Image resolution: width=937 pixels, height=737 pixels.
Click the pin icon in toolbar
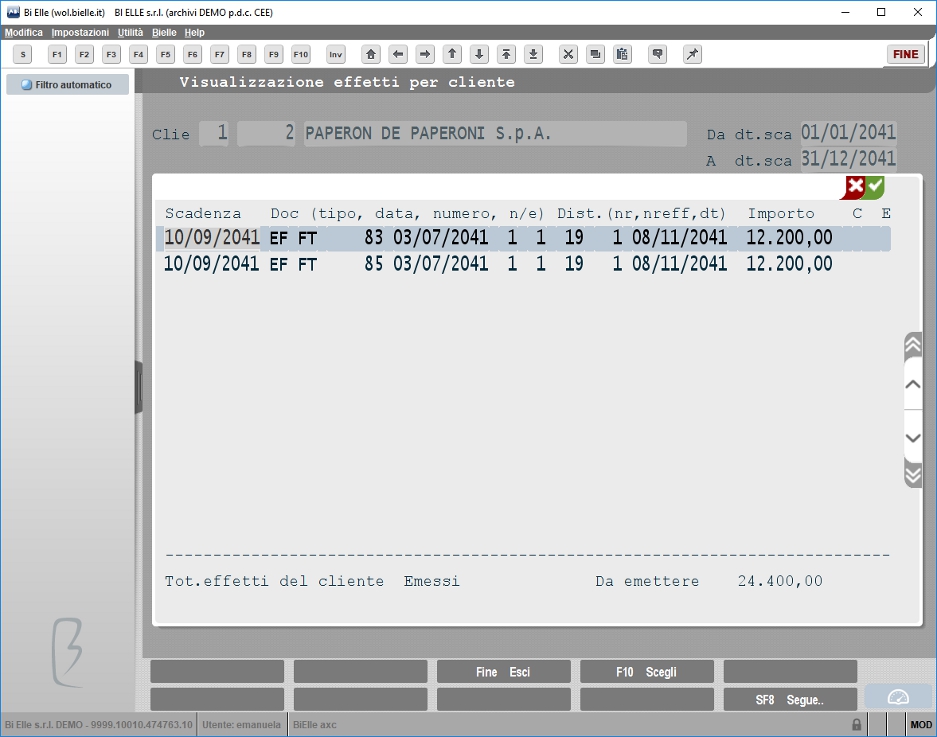pyautogui.click(x=692, y=54)
